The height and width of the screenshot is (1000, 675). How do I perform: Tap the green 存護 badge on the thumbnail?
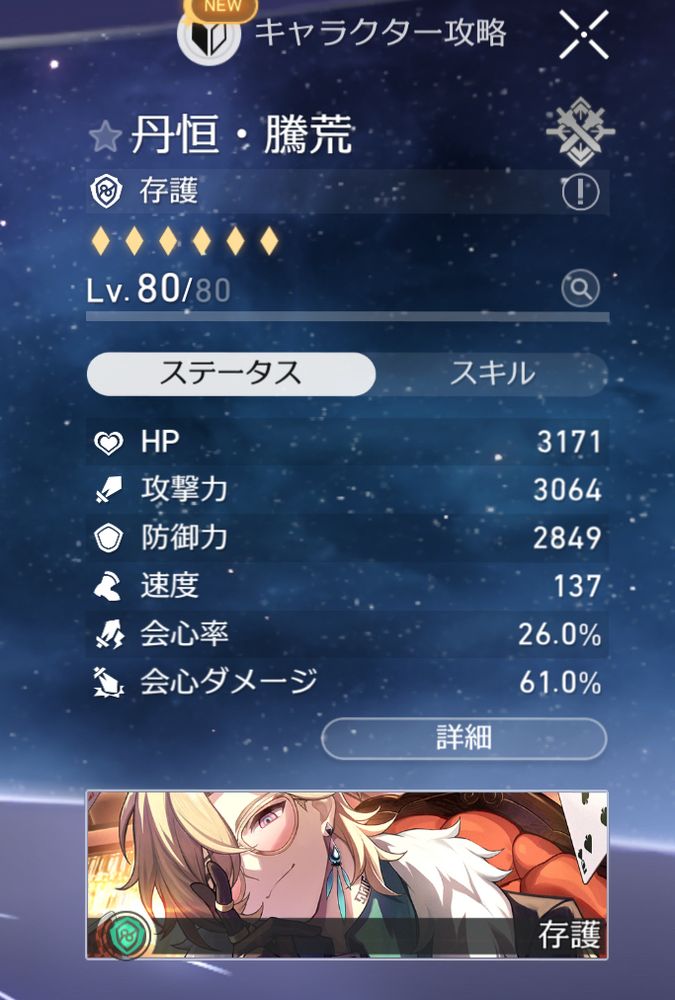click(126, 936)
